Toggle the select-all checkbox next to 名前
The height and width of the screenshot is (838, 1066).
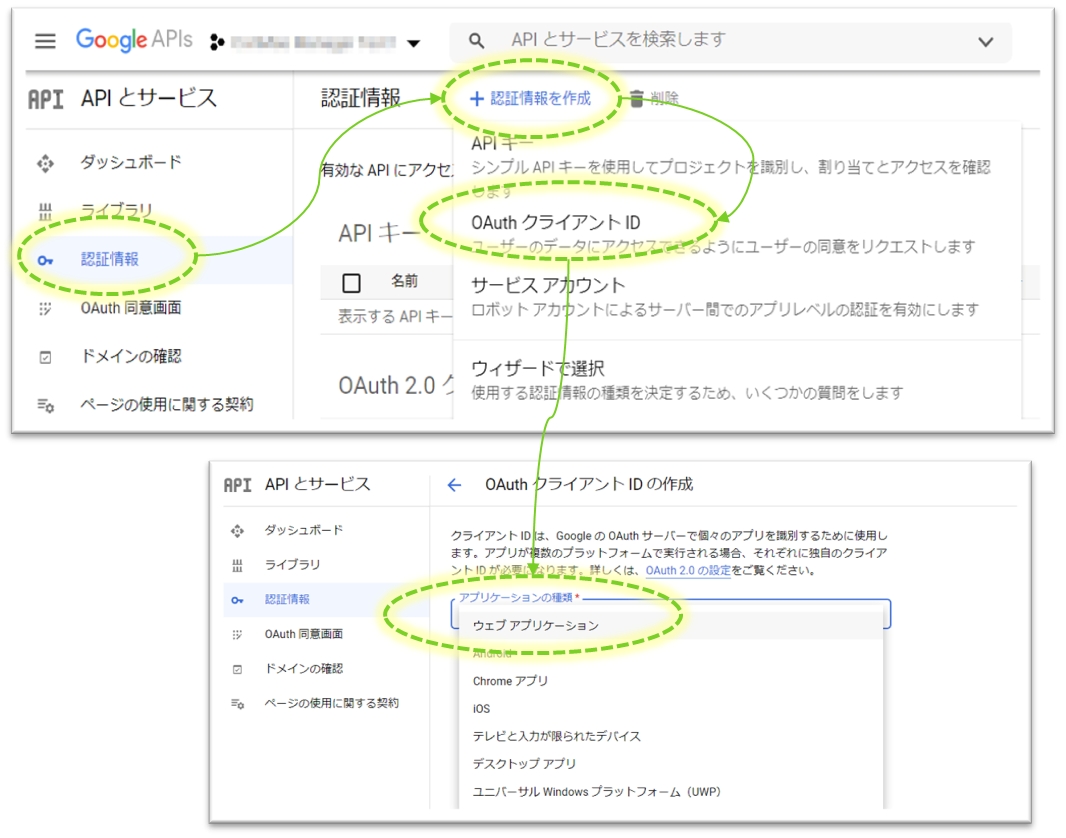[351, 283]
